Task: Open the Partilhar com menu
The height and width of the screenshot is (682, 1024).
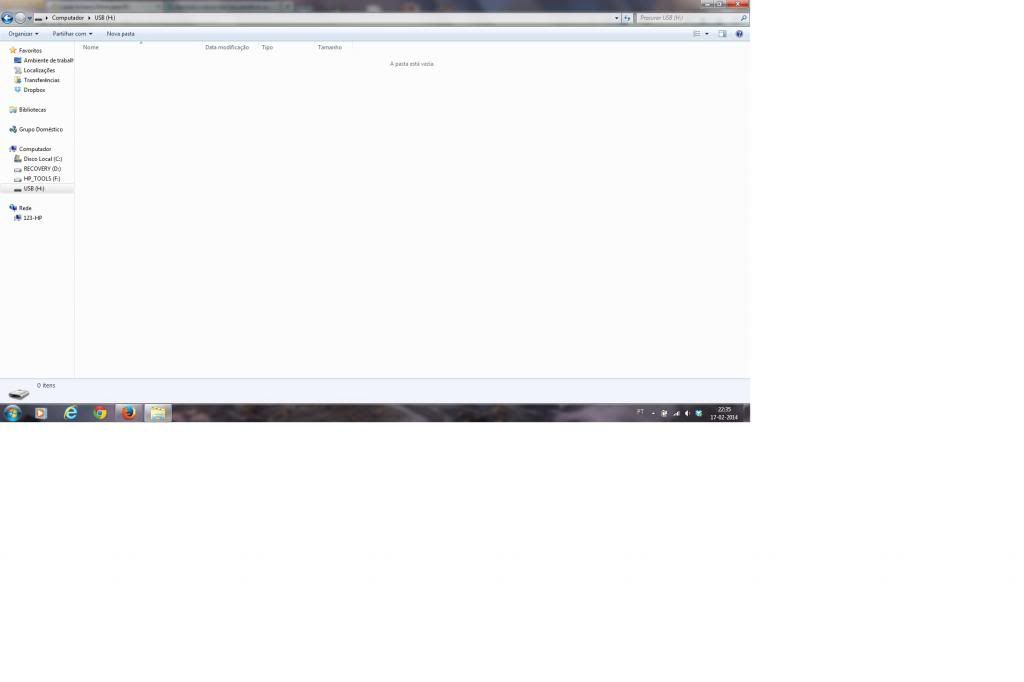Action: [x=72, y=34]
